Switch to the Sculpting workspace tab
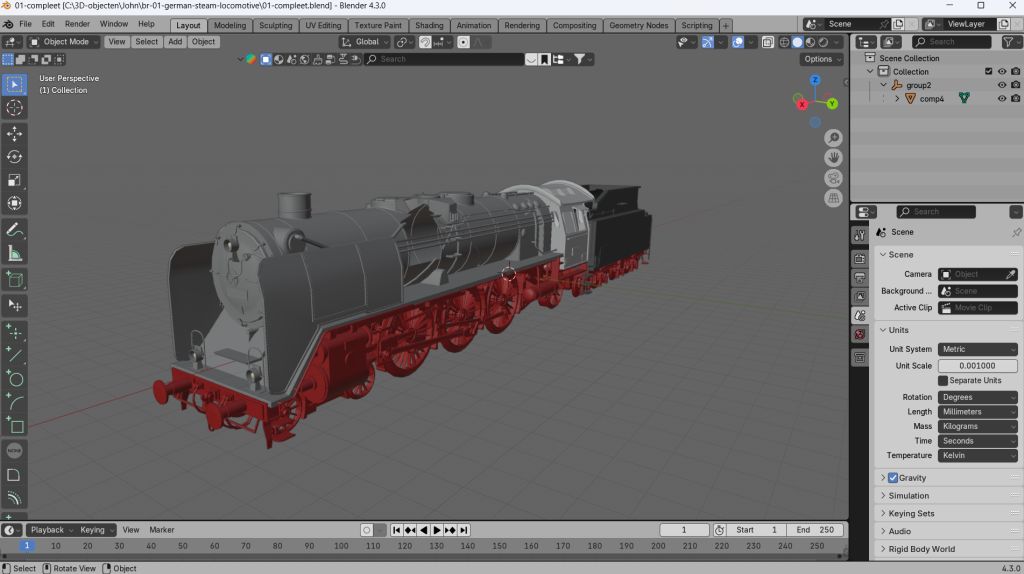The height and width of the screenshot is (574, 1024). click(x=276, y=25)
